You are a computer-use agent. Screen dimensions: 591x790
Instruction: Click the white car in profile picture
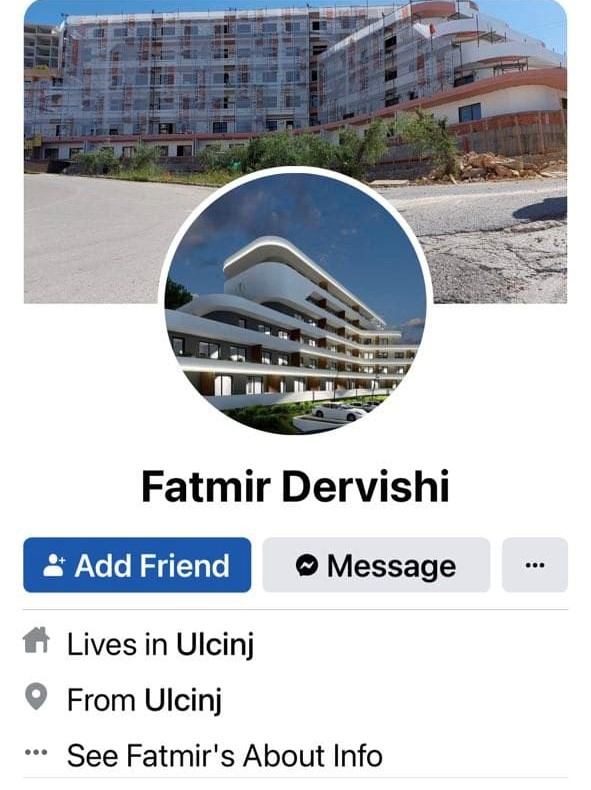339,412
